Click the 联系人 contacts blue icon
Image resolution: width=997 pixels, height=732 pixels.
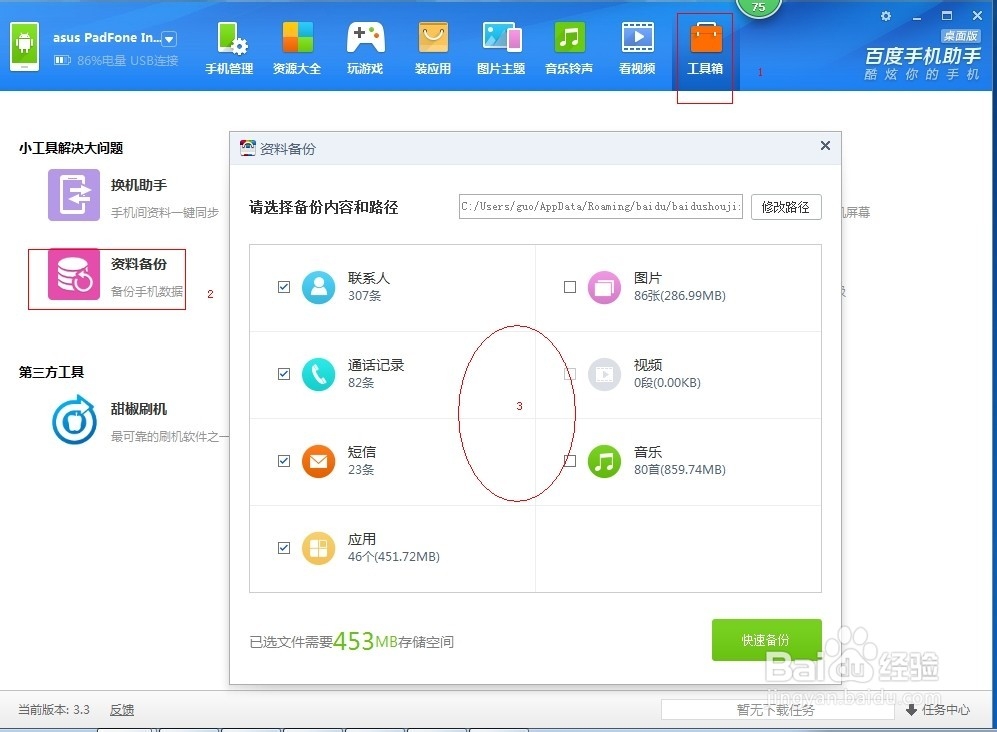(x=319, y=287)
